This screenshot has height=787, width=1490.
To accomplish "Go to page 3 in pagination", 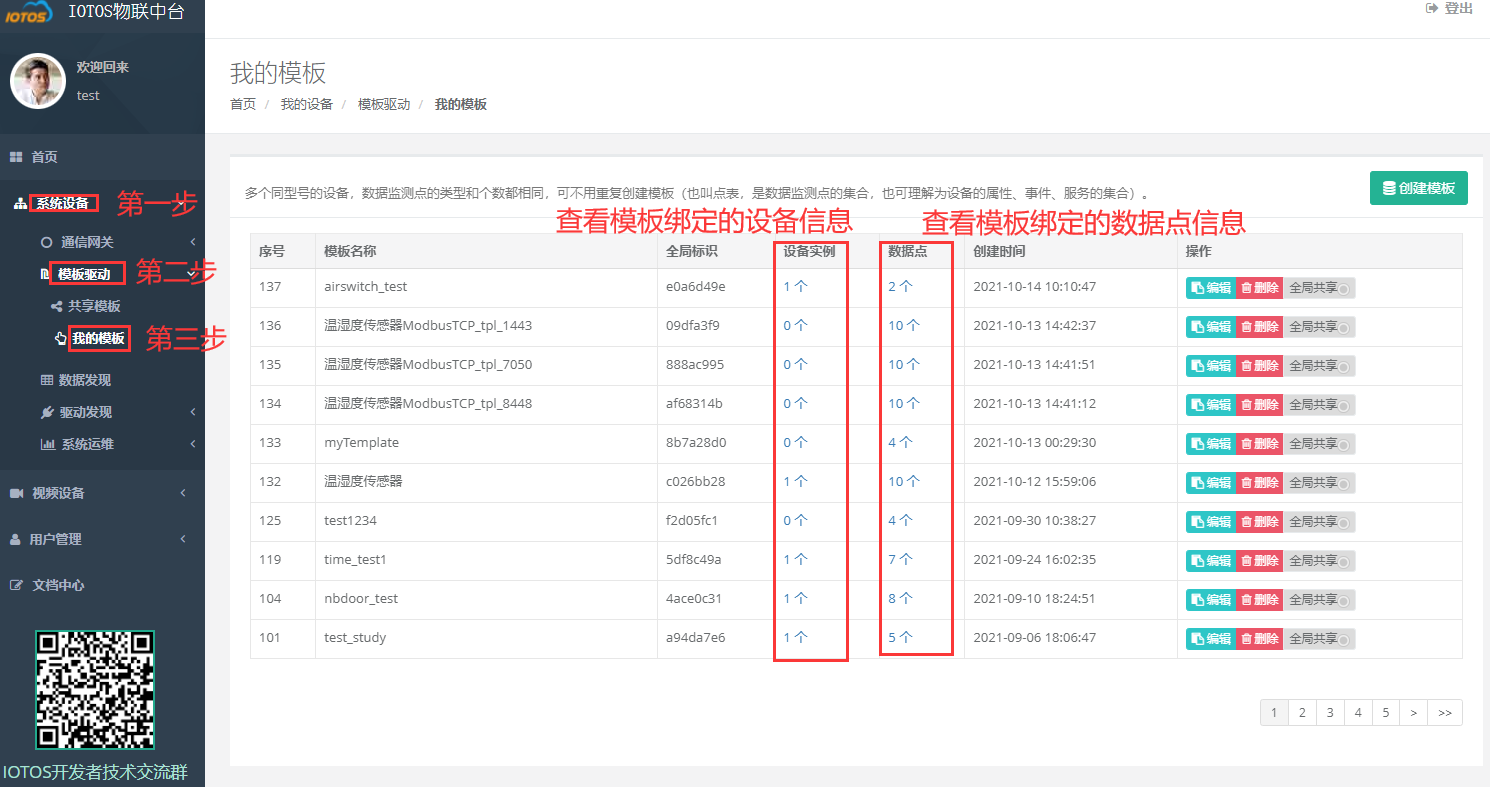I will 1330,712.
